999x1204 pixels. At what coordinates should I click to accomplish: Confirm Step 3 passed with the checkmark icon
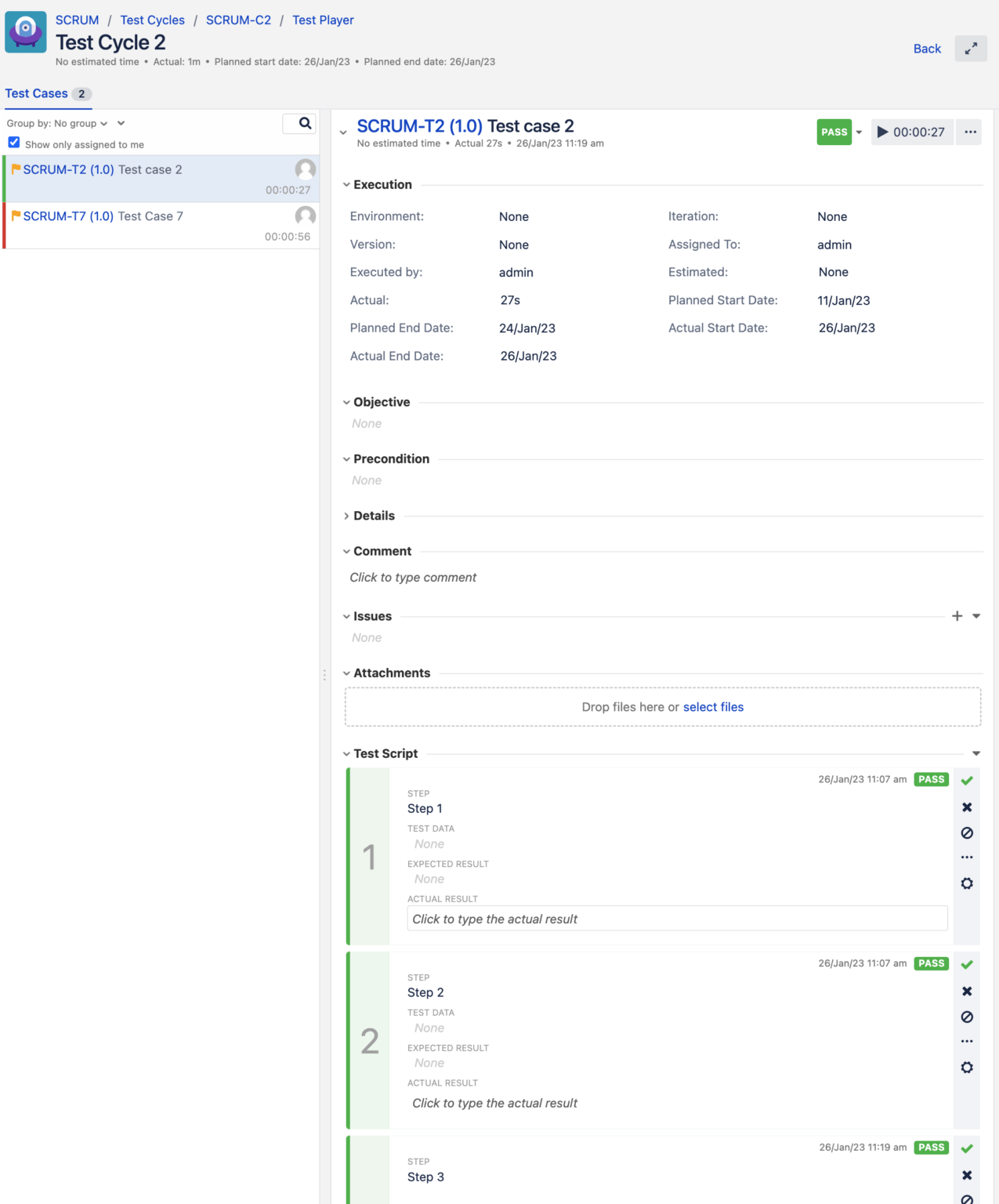967,1147
